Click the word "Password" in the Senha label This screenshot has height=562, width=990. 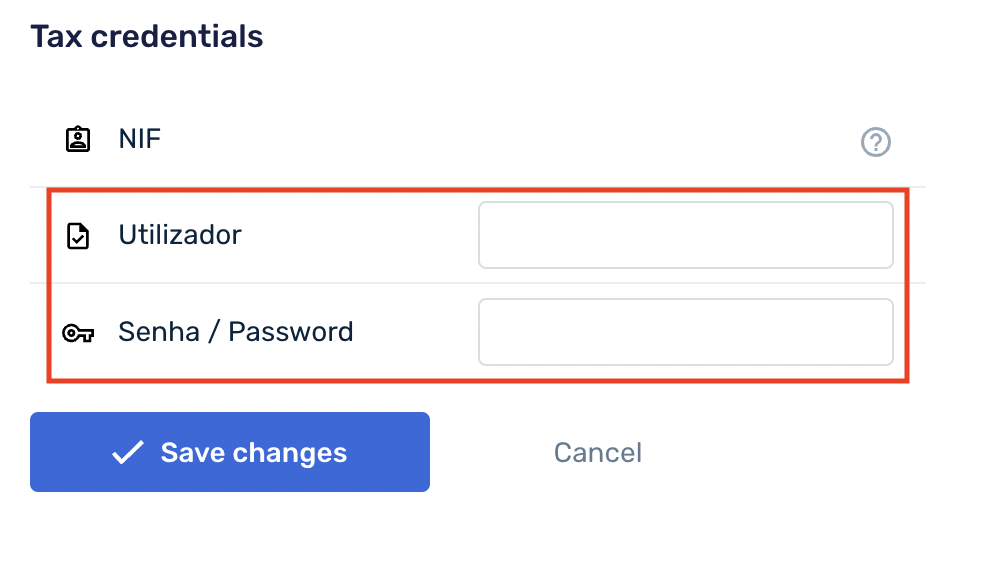pyautogui.click(x=291, y=332)
